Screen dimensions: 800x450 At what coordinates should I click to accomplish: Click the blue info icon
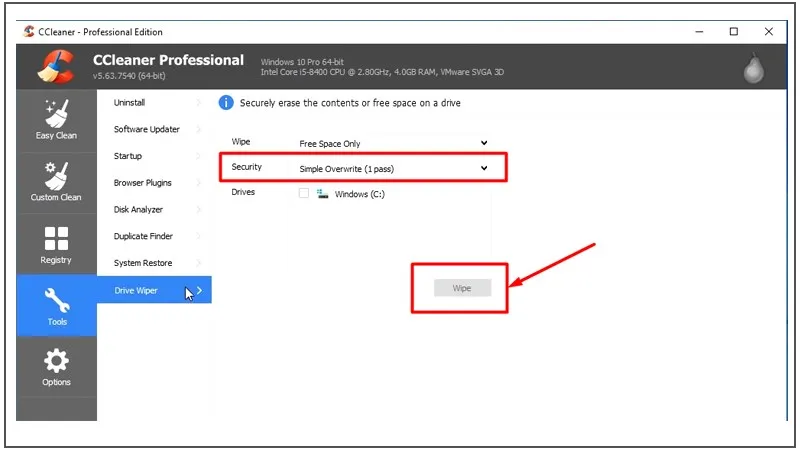tap(226, 103)
